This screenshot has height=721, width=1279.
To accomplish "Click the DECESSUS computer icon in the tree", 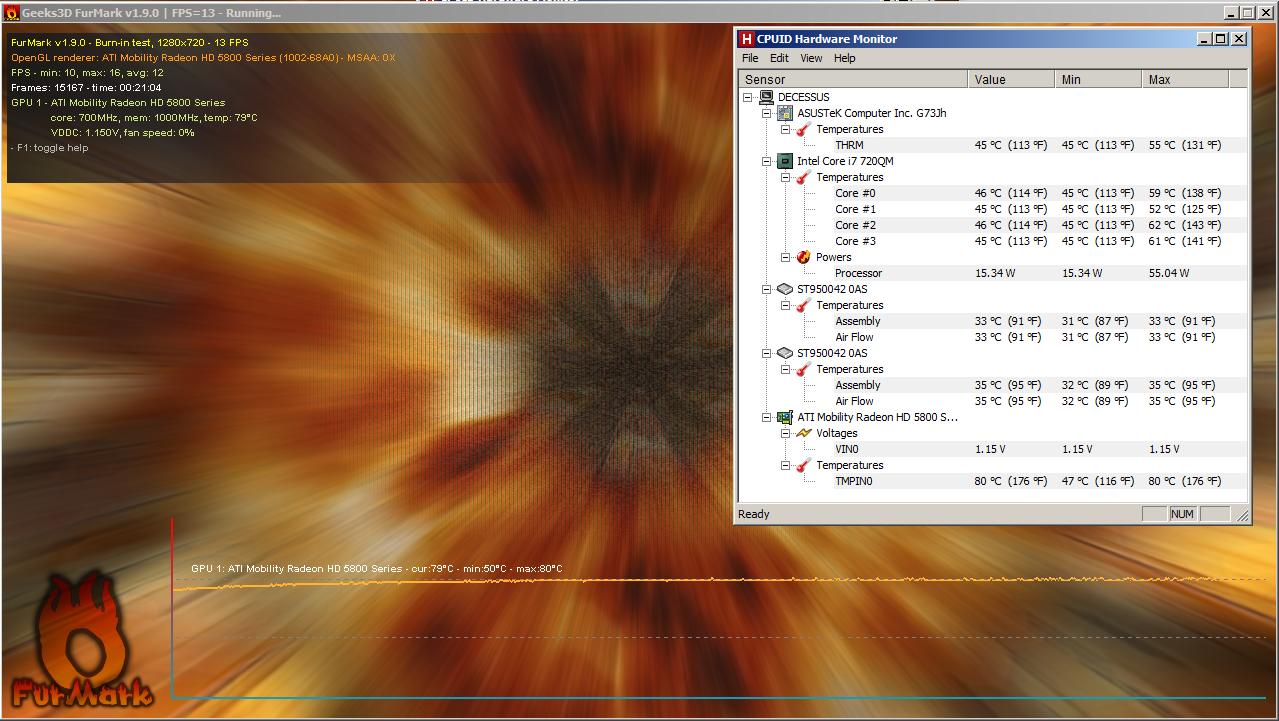I will click(766, 97).
